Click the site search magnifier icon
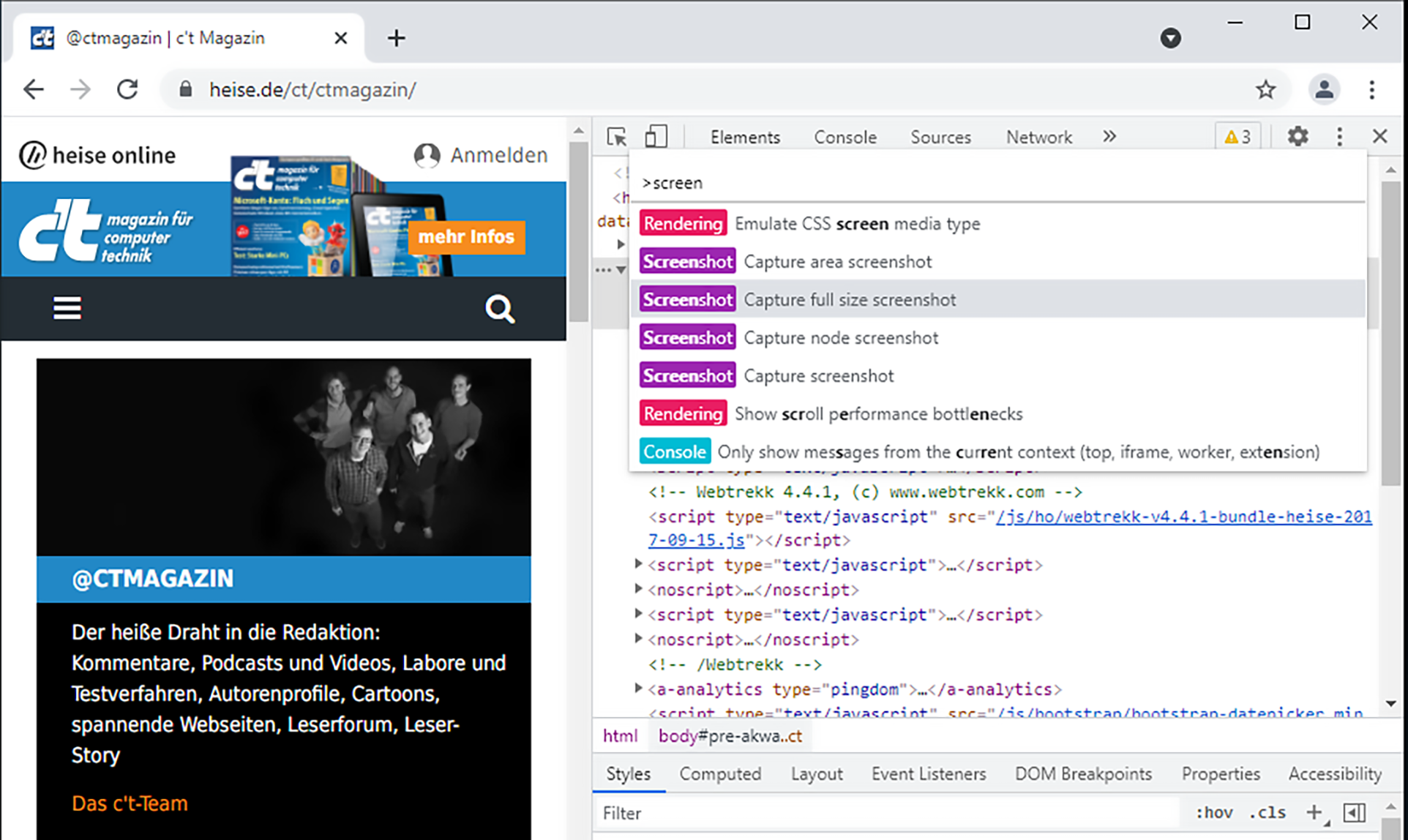The image size is (1408, 840). tap(500, 309)
